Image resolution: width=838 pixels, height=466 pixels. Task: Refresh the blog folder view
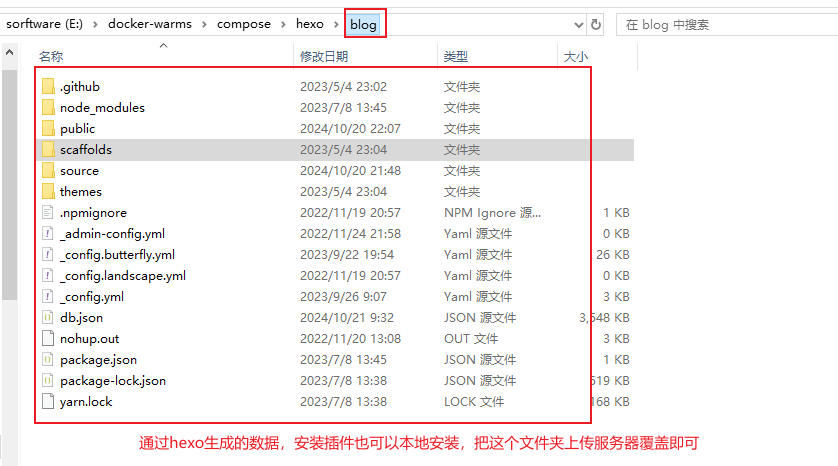pos(596,24)
